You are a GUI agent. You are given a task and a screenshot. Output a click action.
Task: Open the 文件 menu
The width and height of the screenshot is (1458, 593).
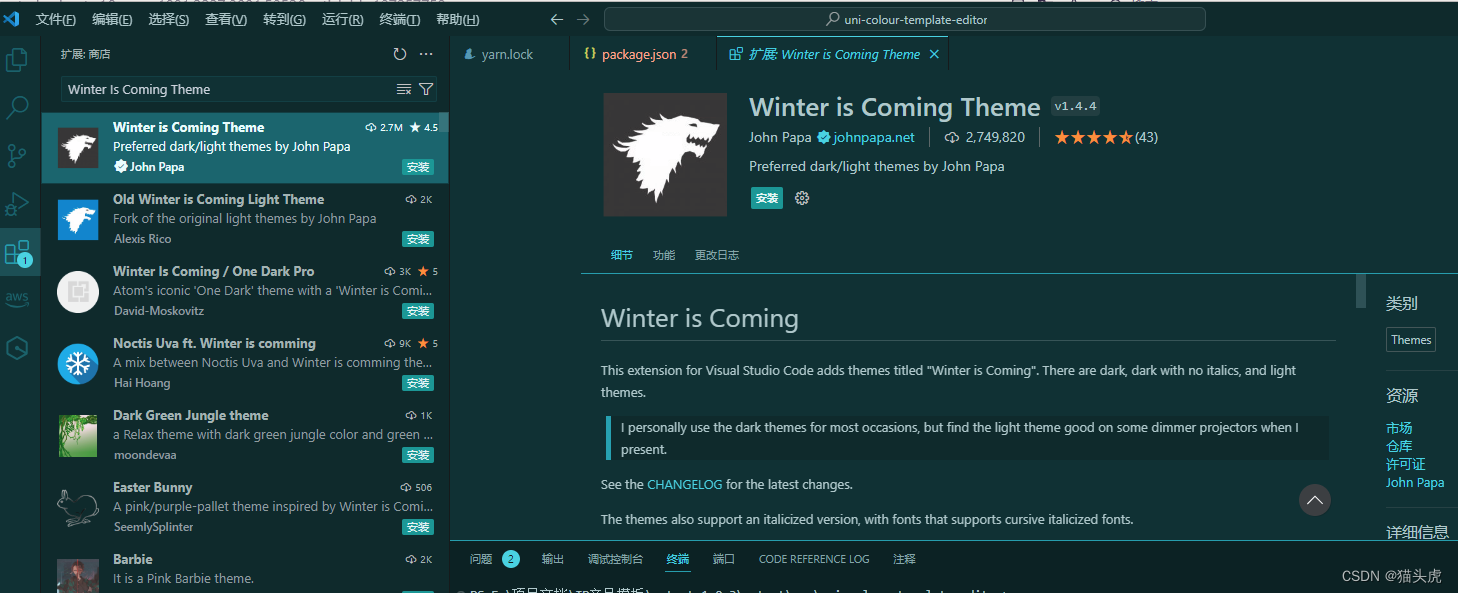coord(55,19)
